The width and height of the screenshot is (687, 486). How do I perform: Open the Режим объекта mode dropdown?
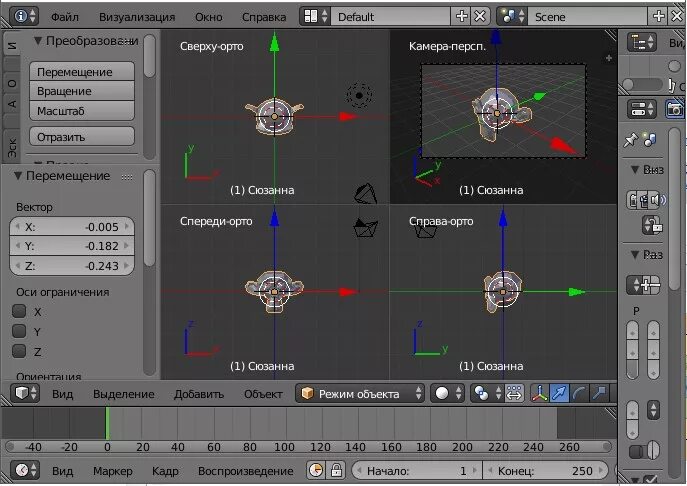360,393
